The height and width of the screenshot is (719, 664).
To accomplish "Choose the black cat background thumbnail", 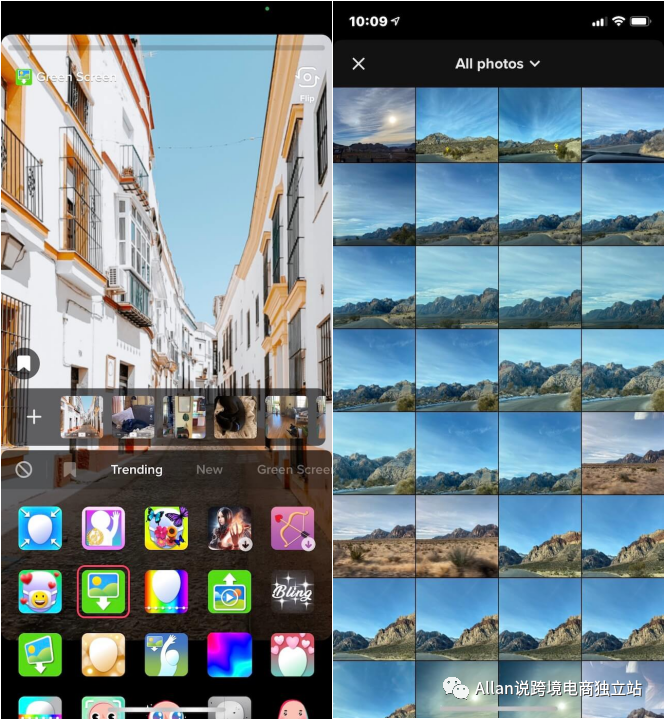I will pos(235,417).
